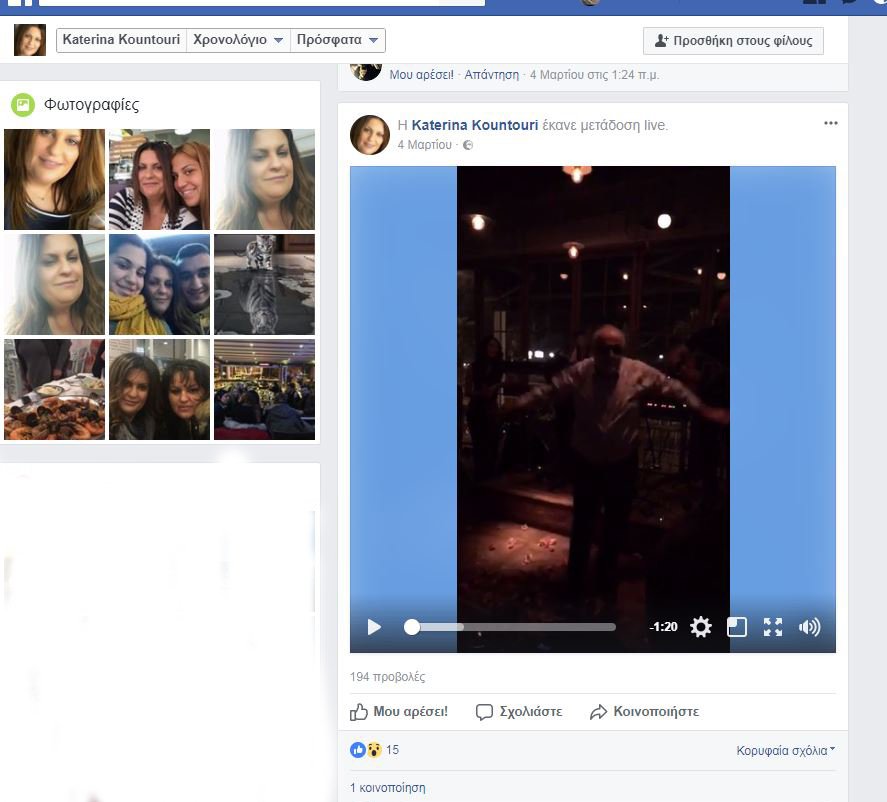Click the comment bubble icon
The image size is (887, 802).
tap(485, 712)
